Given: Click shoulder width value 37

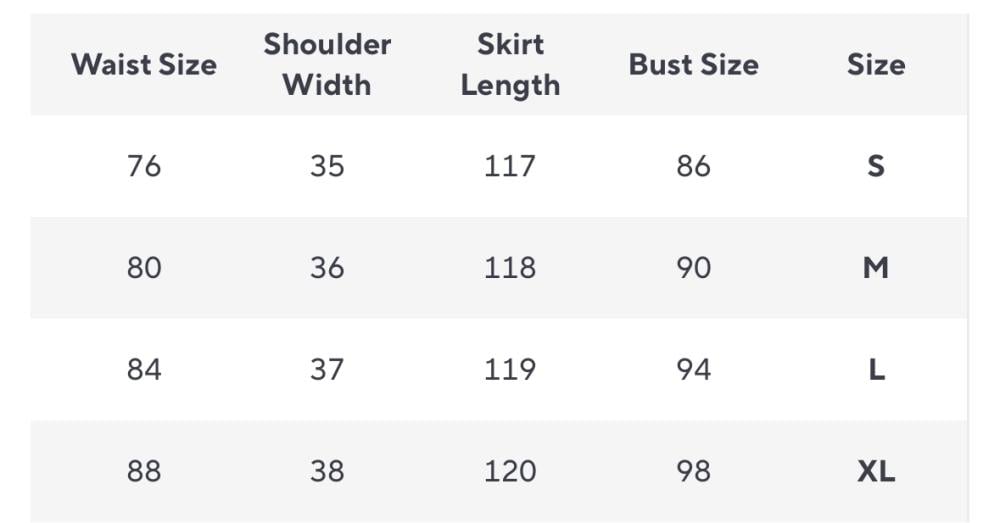Looking at the screenshot, I should click(327, 370).
